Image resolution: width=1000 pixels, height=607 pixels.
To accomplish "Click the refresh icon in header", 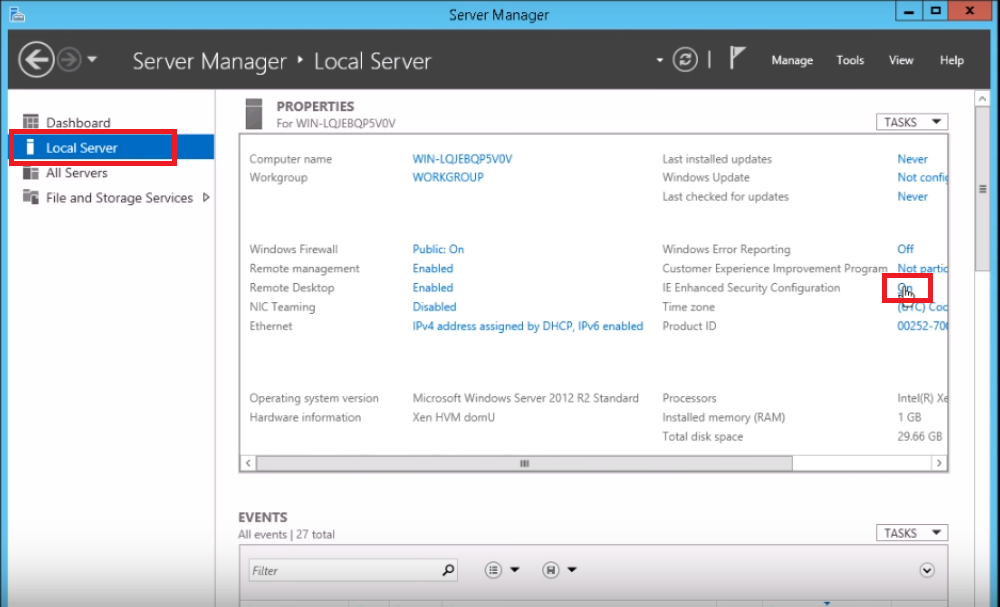I will coord(685,60).
